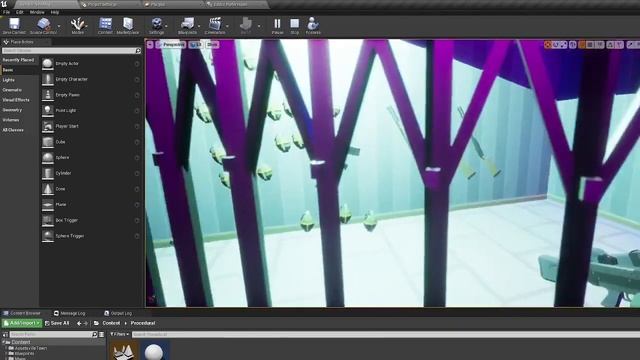Select the All Classes category
640x360 pixels.
point(13,130)
